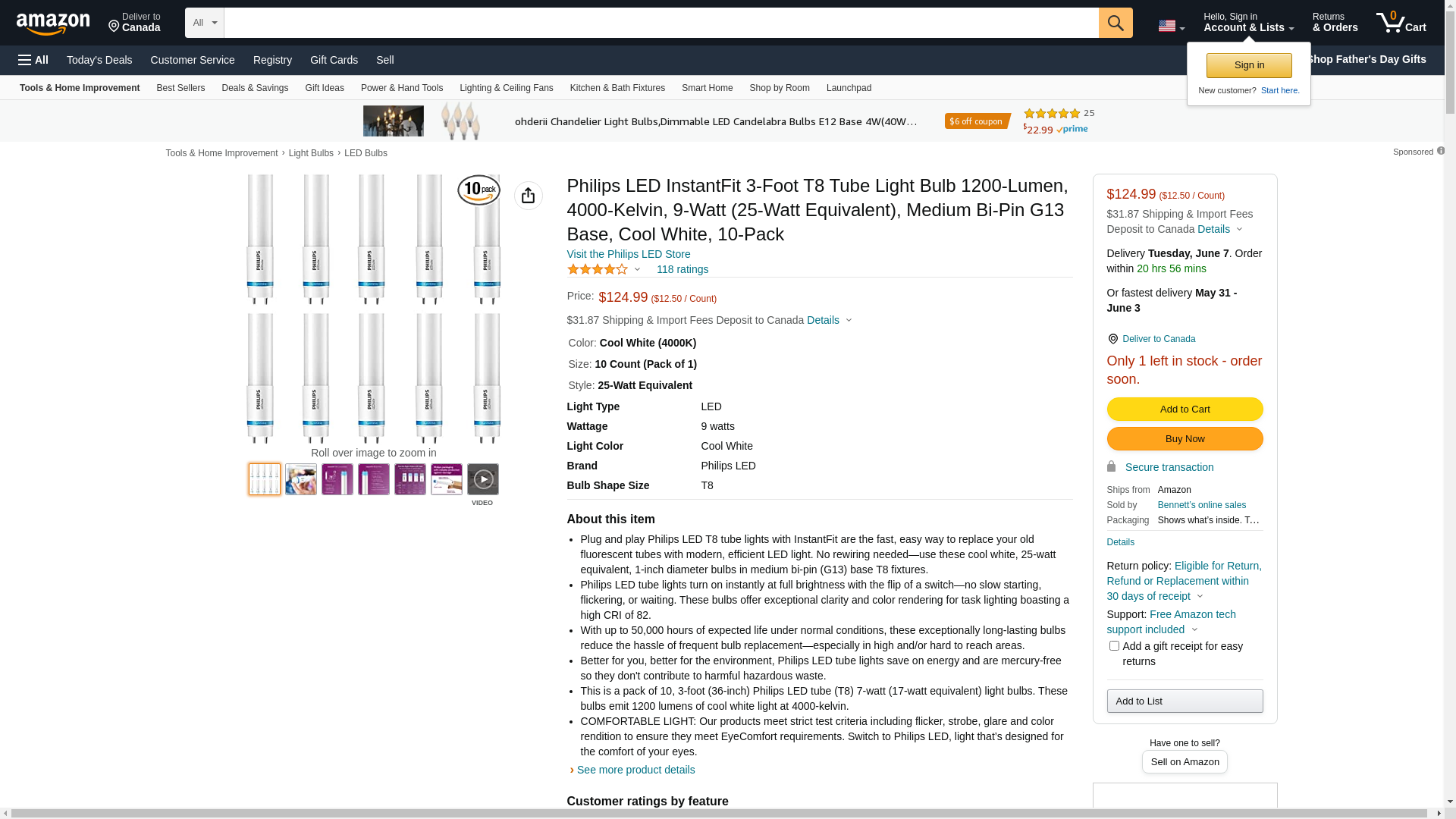Click into the Amazon search field
This screenshot has height=819, width=1456.
point(660,23)
